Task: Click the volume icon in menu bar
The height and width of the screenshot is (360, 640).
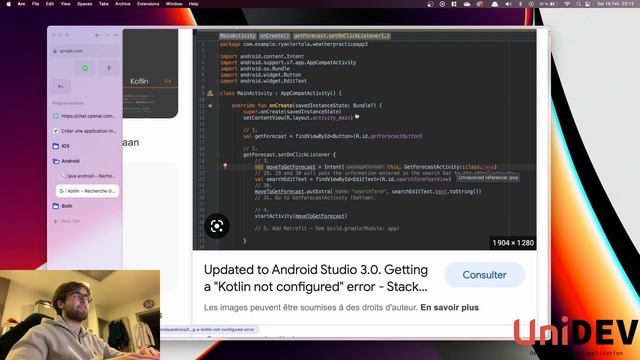Action: (x=508, y=4)
